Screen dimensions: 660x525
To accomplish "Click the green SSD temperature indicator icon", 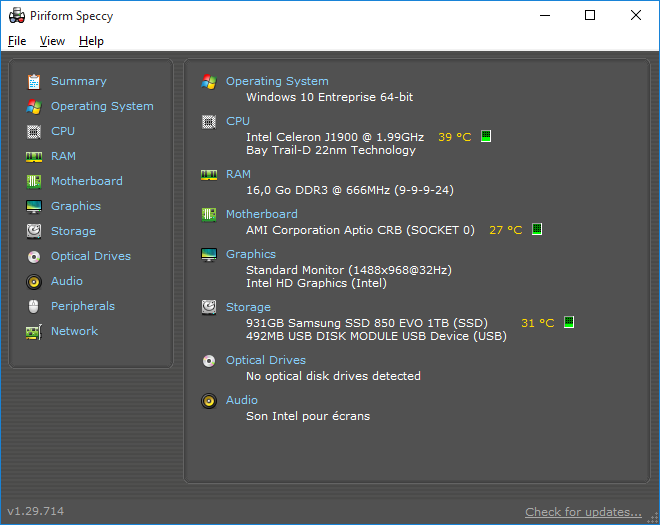I will click(x=569, y=322).
